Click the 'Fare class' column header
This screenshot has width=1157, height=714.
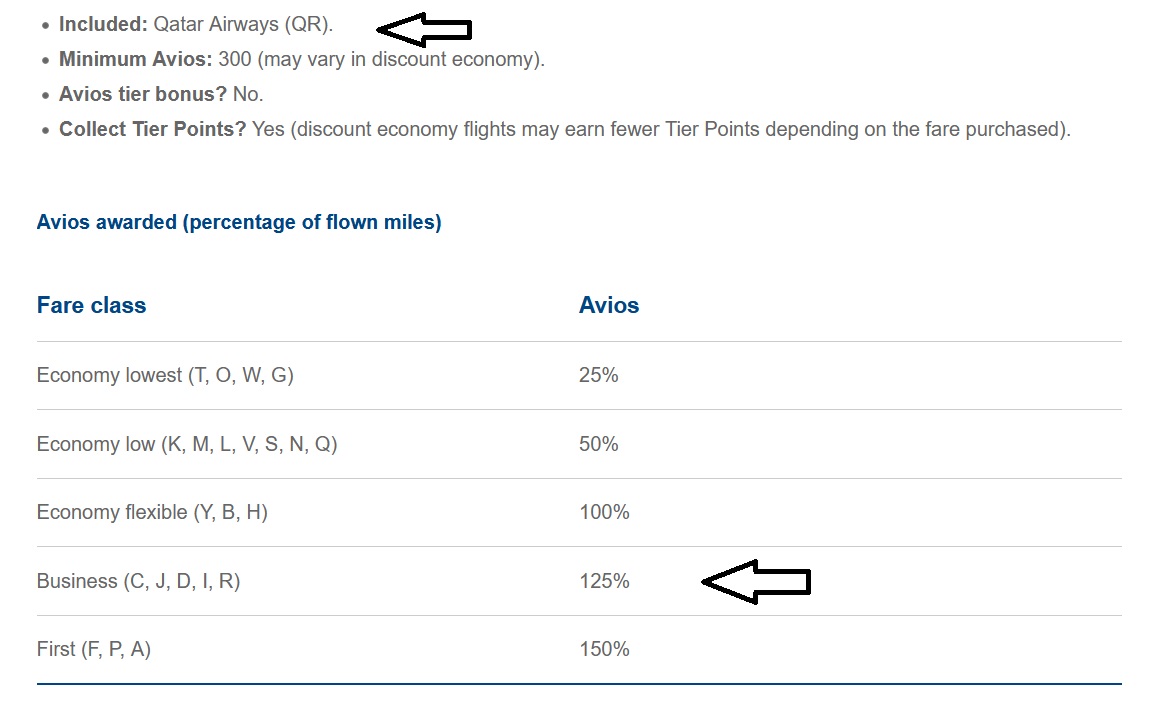tap(91, 305)
